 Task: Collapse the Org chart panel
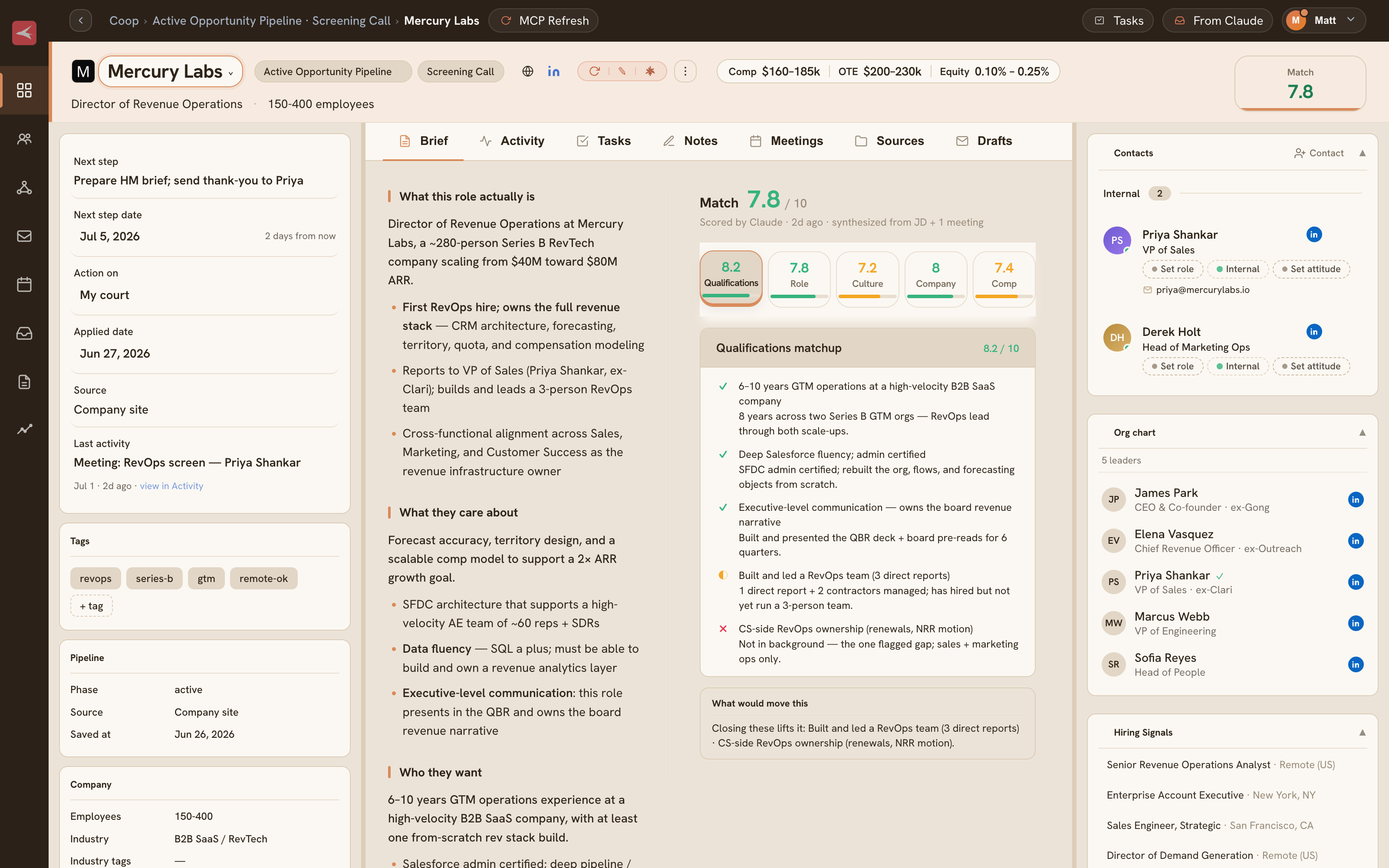[x=1362, y=433]
